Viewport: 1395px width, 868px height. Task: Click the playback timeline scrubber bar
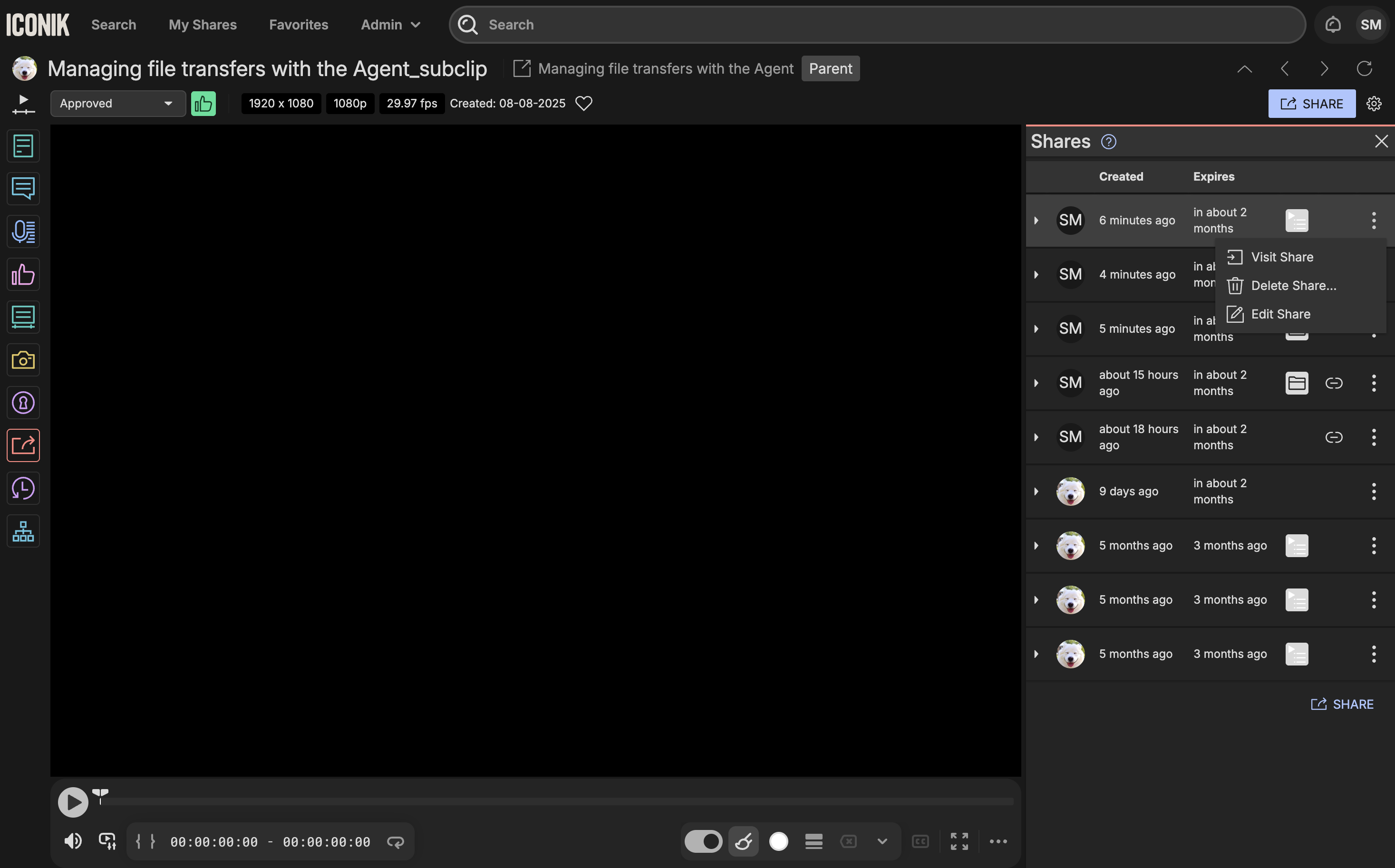click(x=557, y=800)
